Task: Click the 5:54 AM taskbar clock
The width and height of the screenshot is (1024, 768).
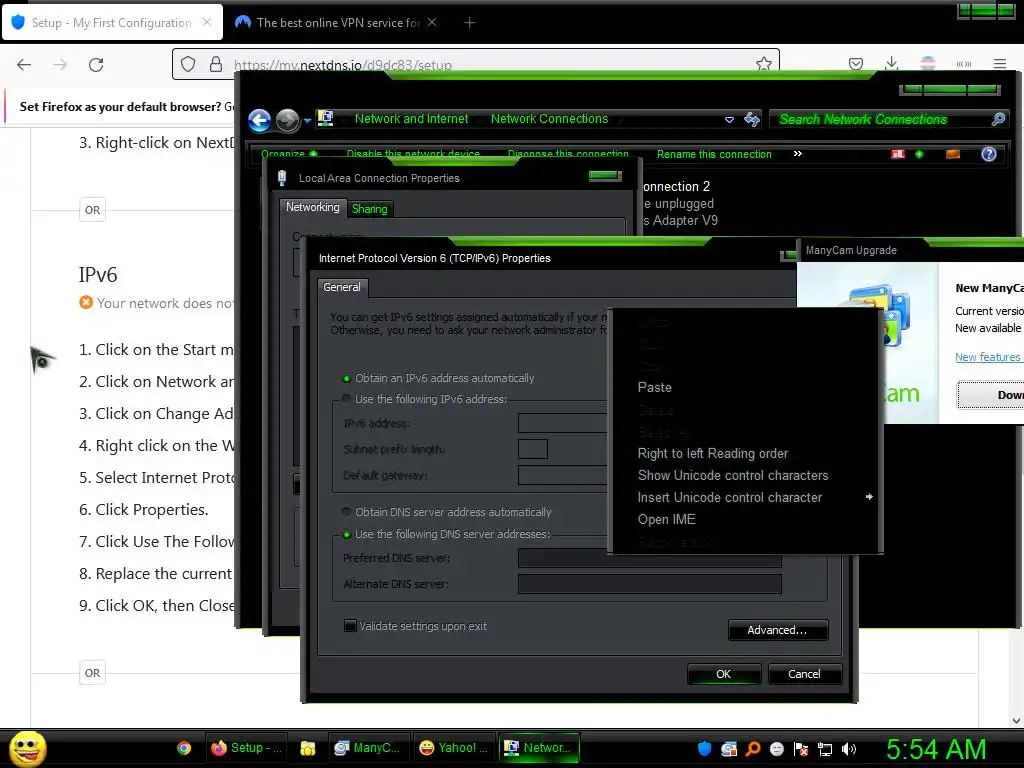Action: (936, 749)
